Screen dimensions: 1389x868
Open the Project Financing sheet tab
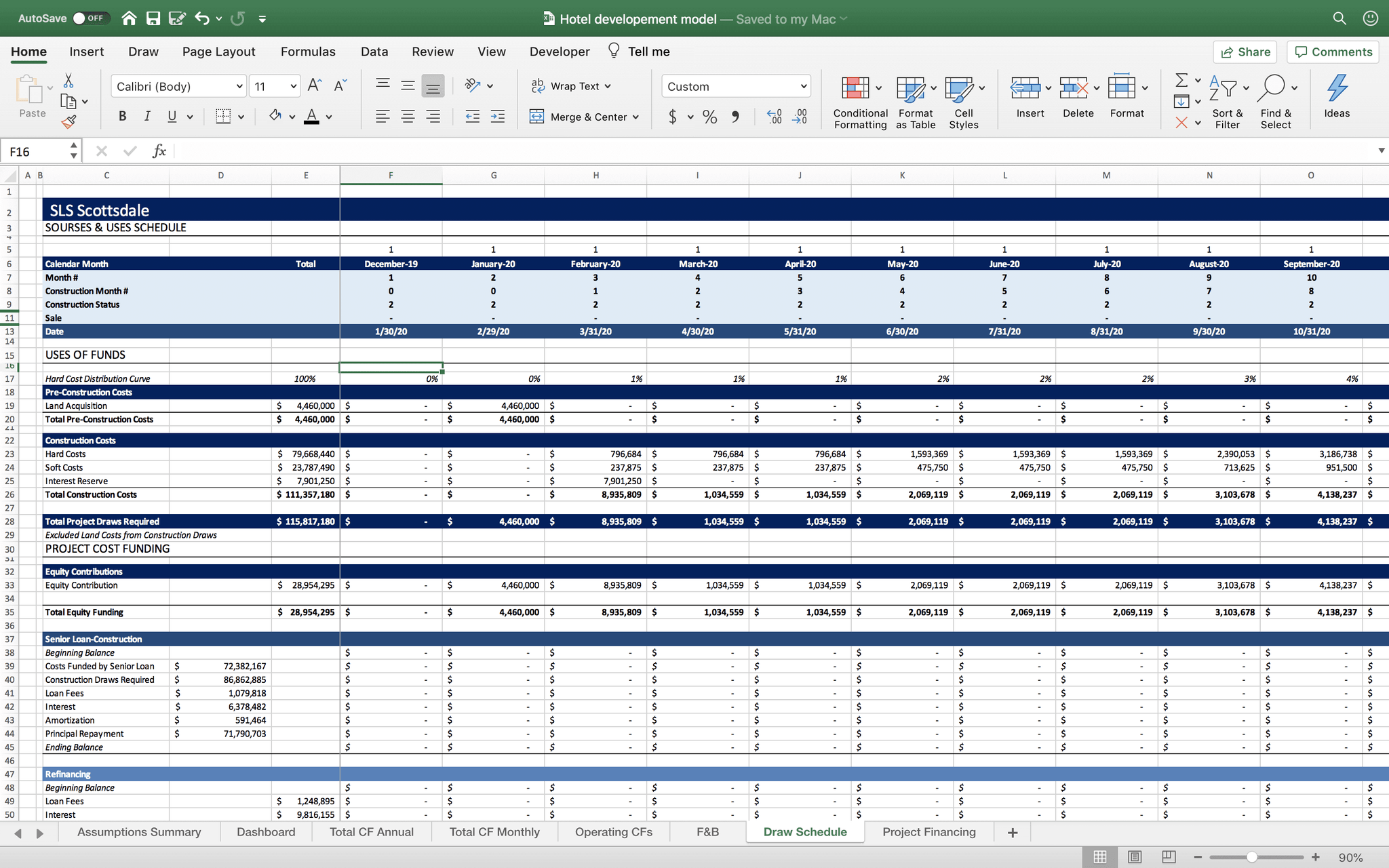(929, 832)
